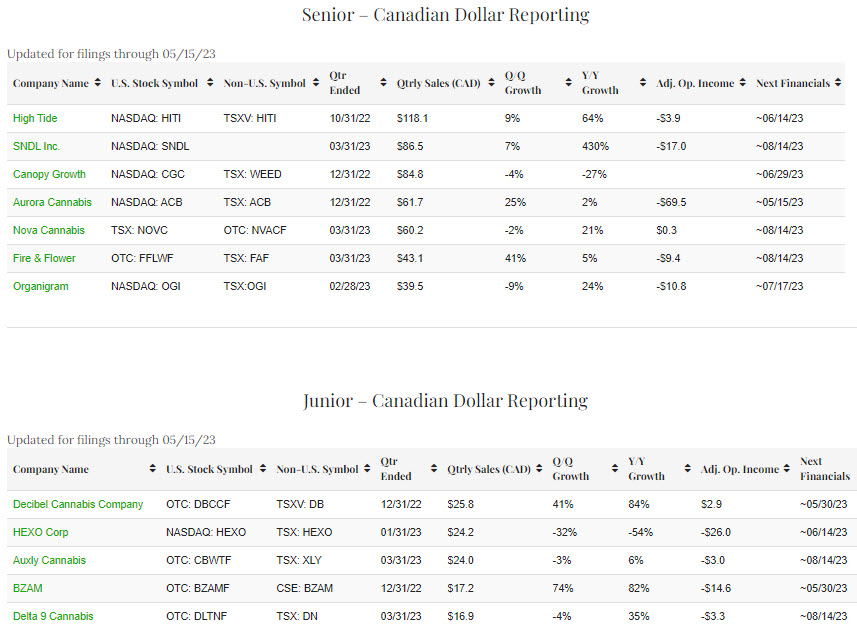Go to Aurora Cannabis company link

[52, 202]
